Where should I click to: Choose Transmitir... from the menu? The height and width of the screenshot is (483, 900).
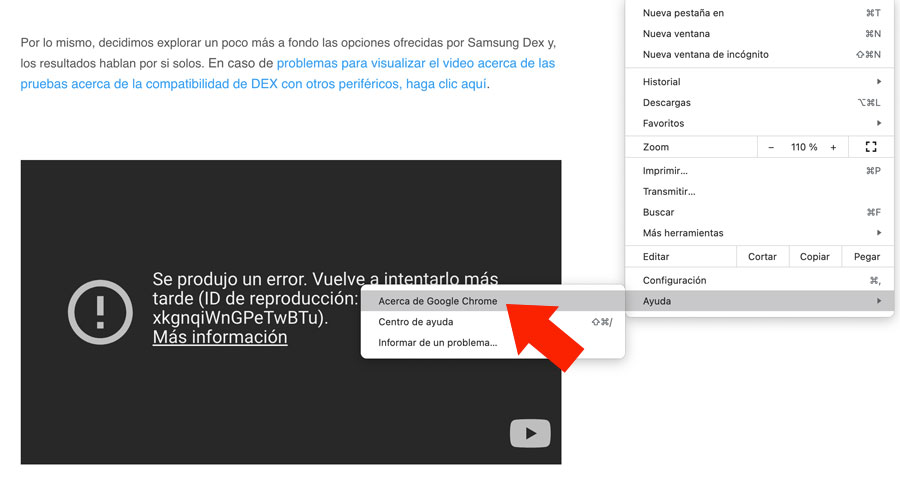point(759,191)
